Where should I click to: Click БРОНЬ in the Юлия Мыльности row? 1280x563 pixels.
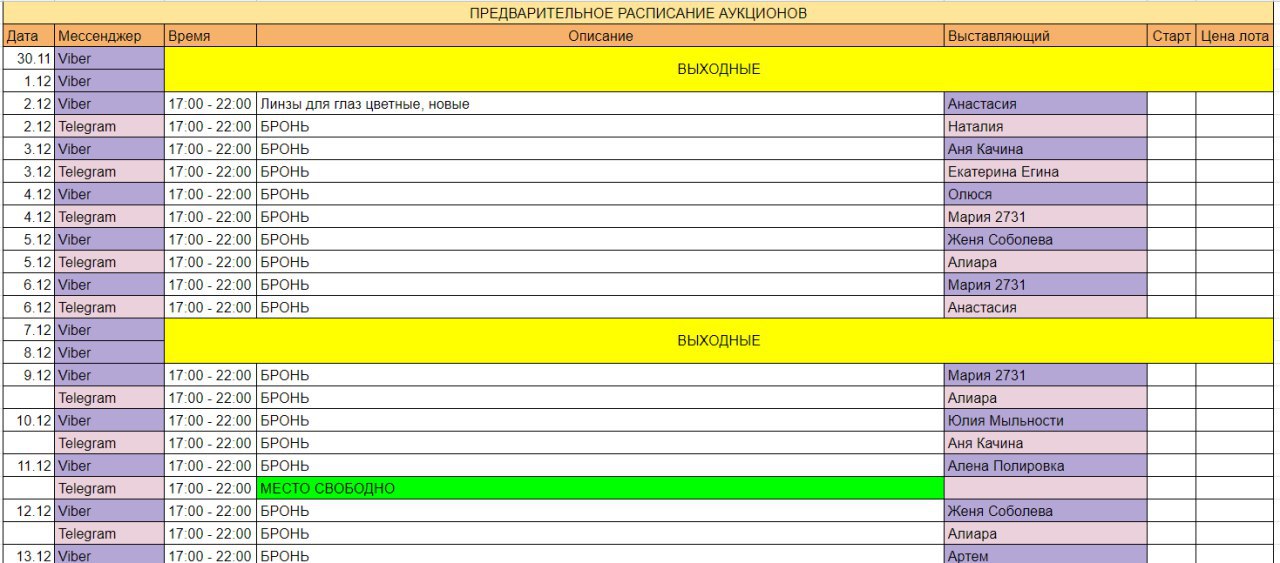[600, 421]
